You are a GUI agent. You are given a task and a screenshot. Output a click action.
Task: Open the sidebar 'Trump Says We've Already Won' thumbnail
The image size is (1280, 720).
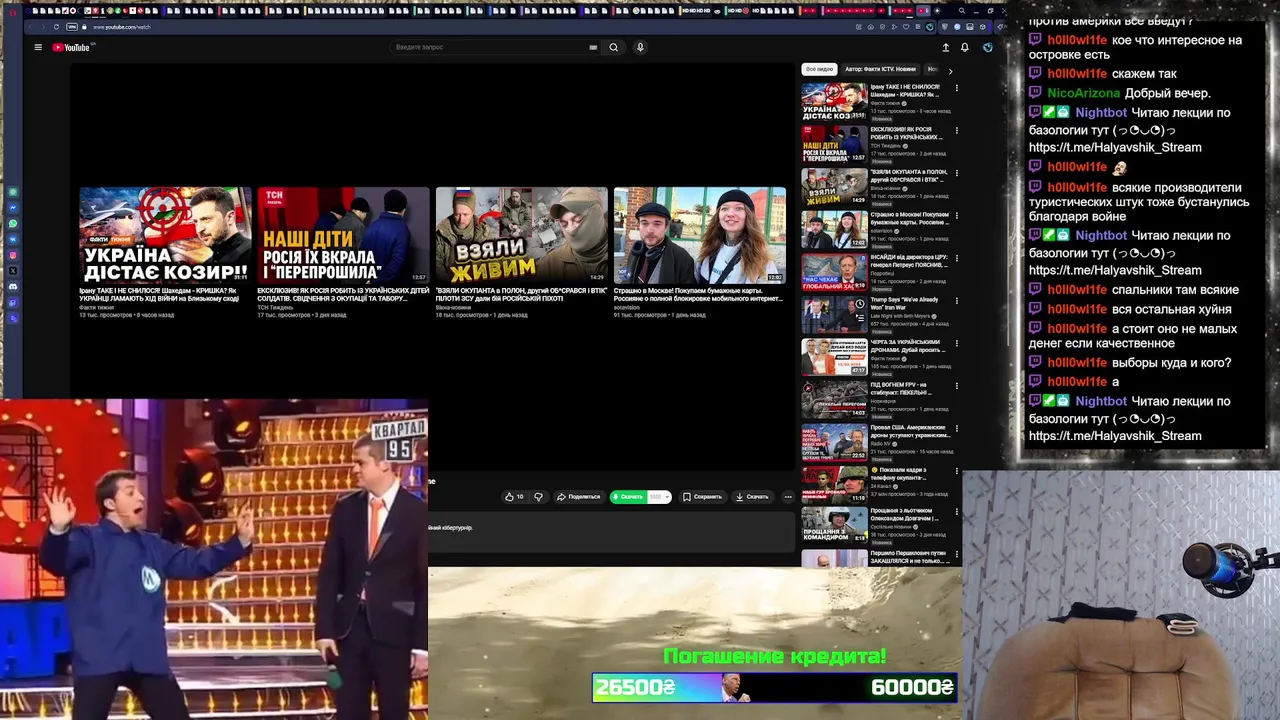pos(834,314)
